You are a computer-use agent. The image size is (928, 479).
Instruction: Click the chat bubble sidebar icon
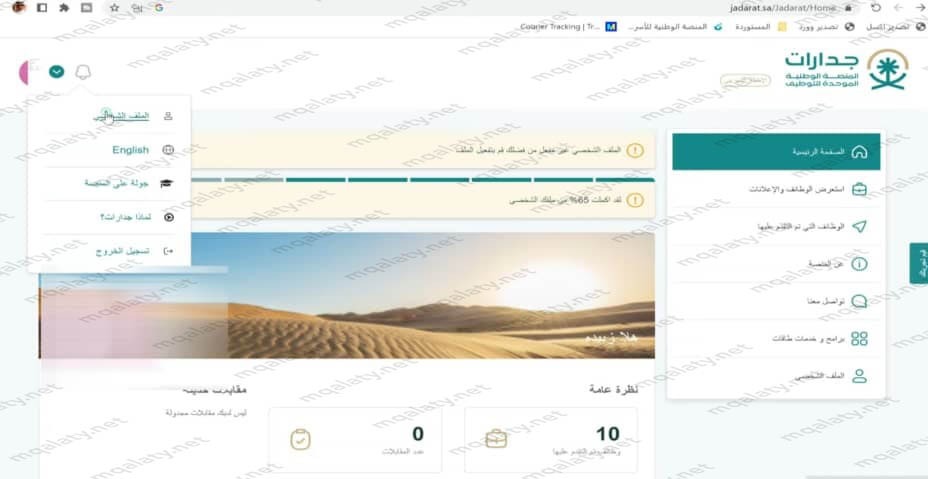click(x=859, y=301)
